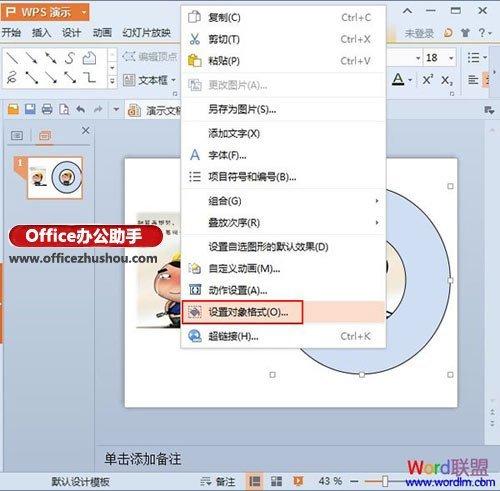This screenshot has height=491, width=500.
Task: Open the WPS 演示 application menu dropdown
Action: tap(84, 13)
